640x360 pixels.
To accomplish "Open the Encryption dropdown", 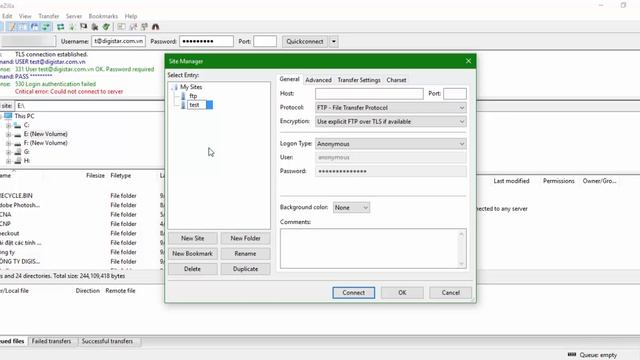I will 391,122.
